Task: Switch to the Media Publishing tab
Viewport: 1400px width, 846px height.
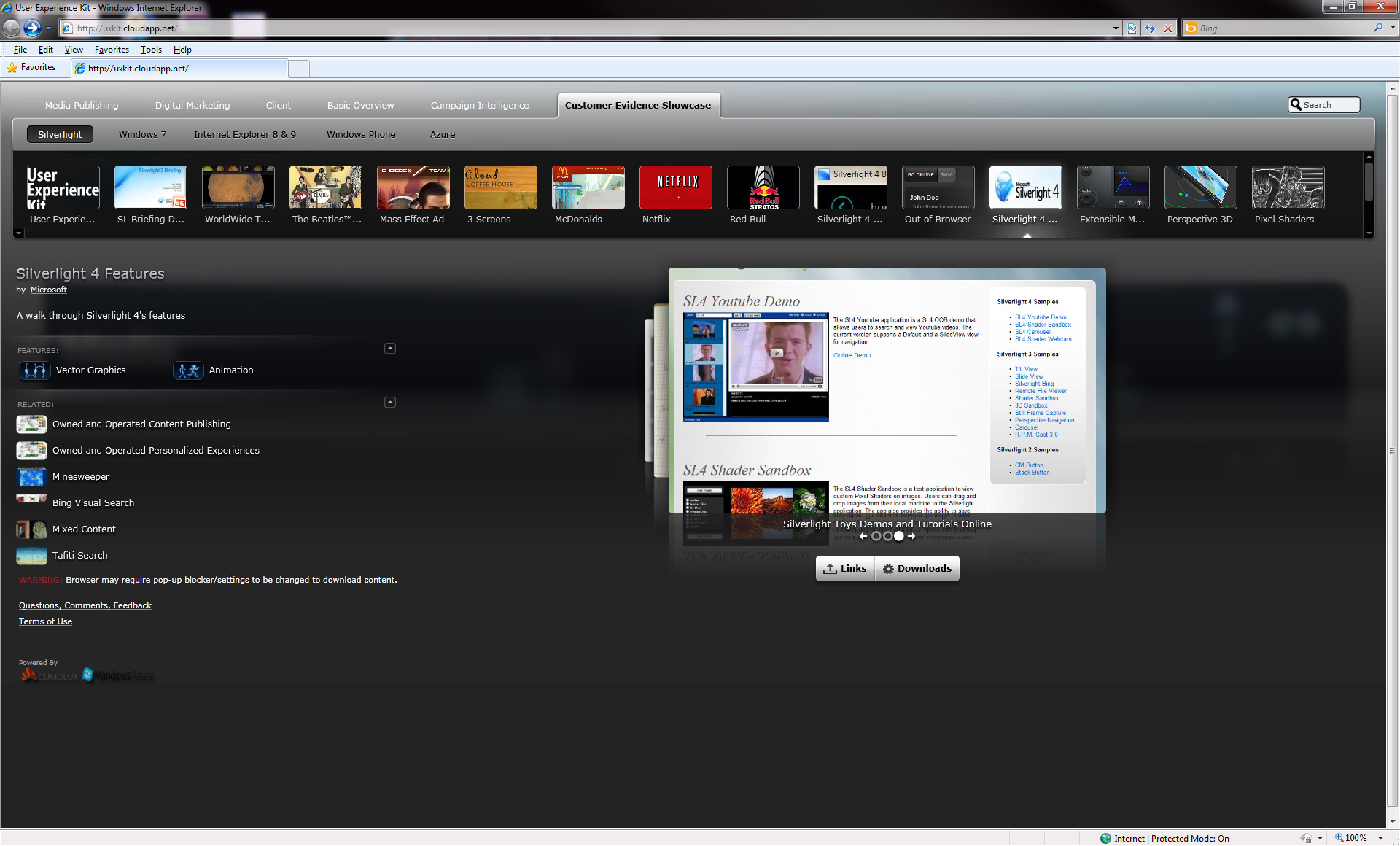Action: (x=82, y=105)
